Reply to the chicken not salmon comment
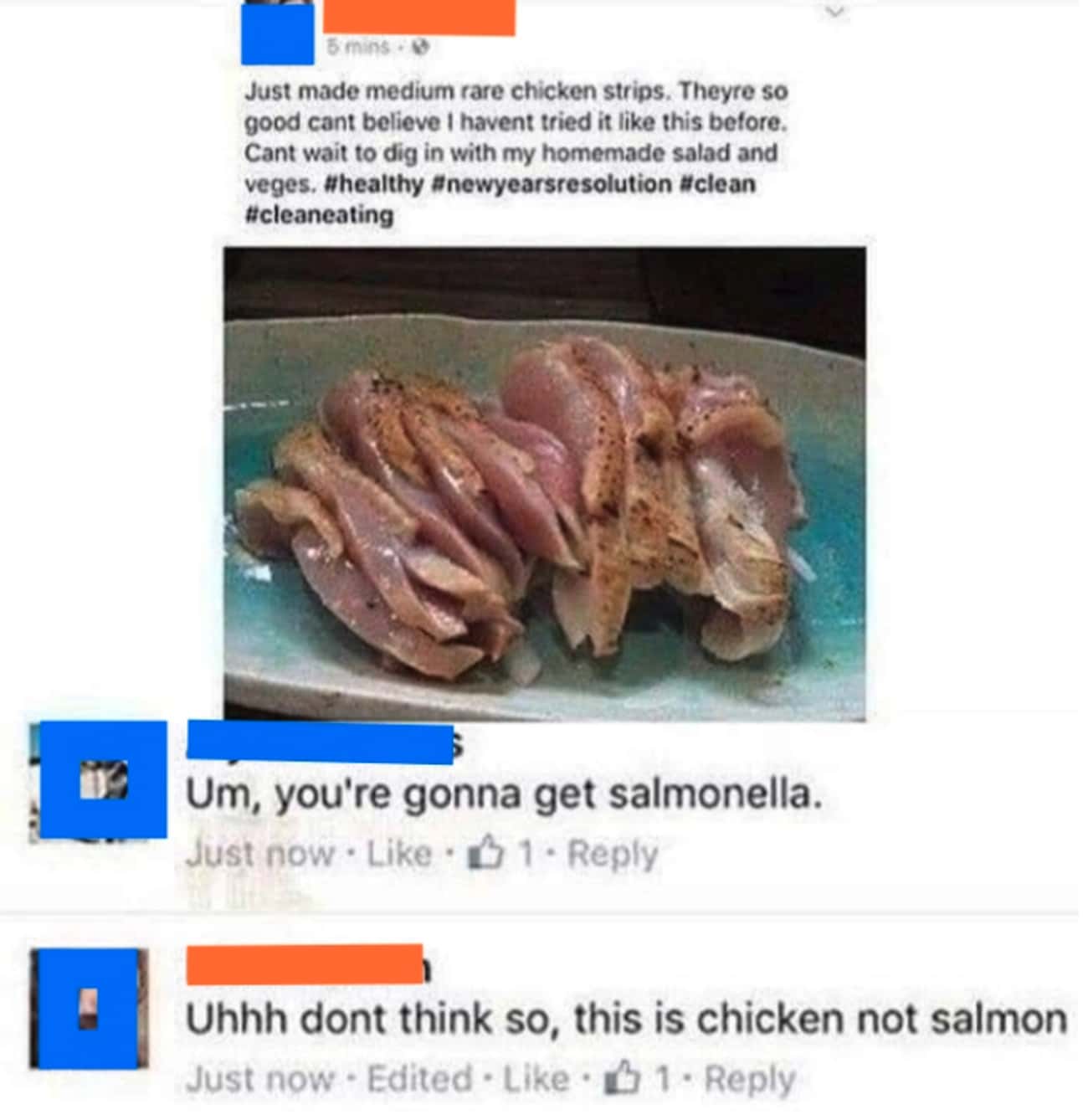 pos(750,1080)
